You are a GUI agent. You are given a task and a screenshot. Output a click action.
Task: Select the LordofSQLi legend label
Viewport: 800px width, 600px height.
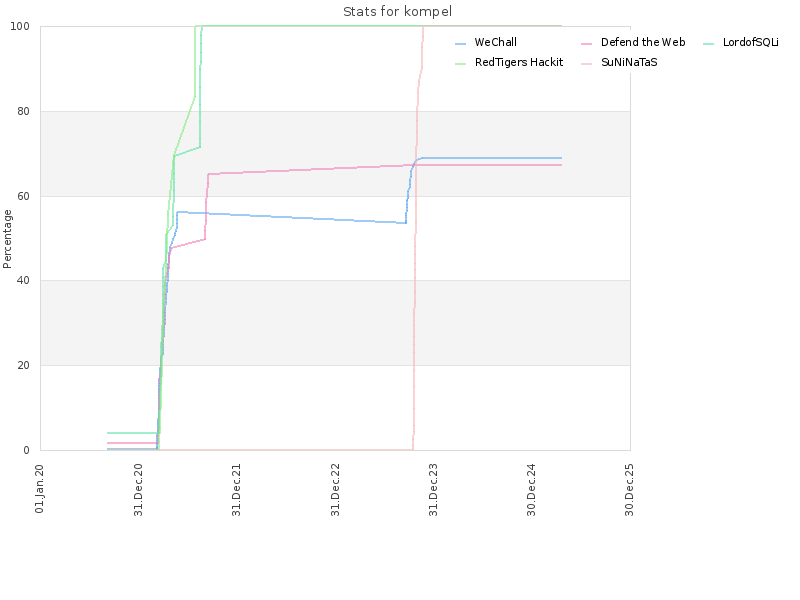click(x=751, y=42)
